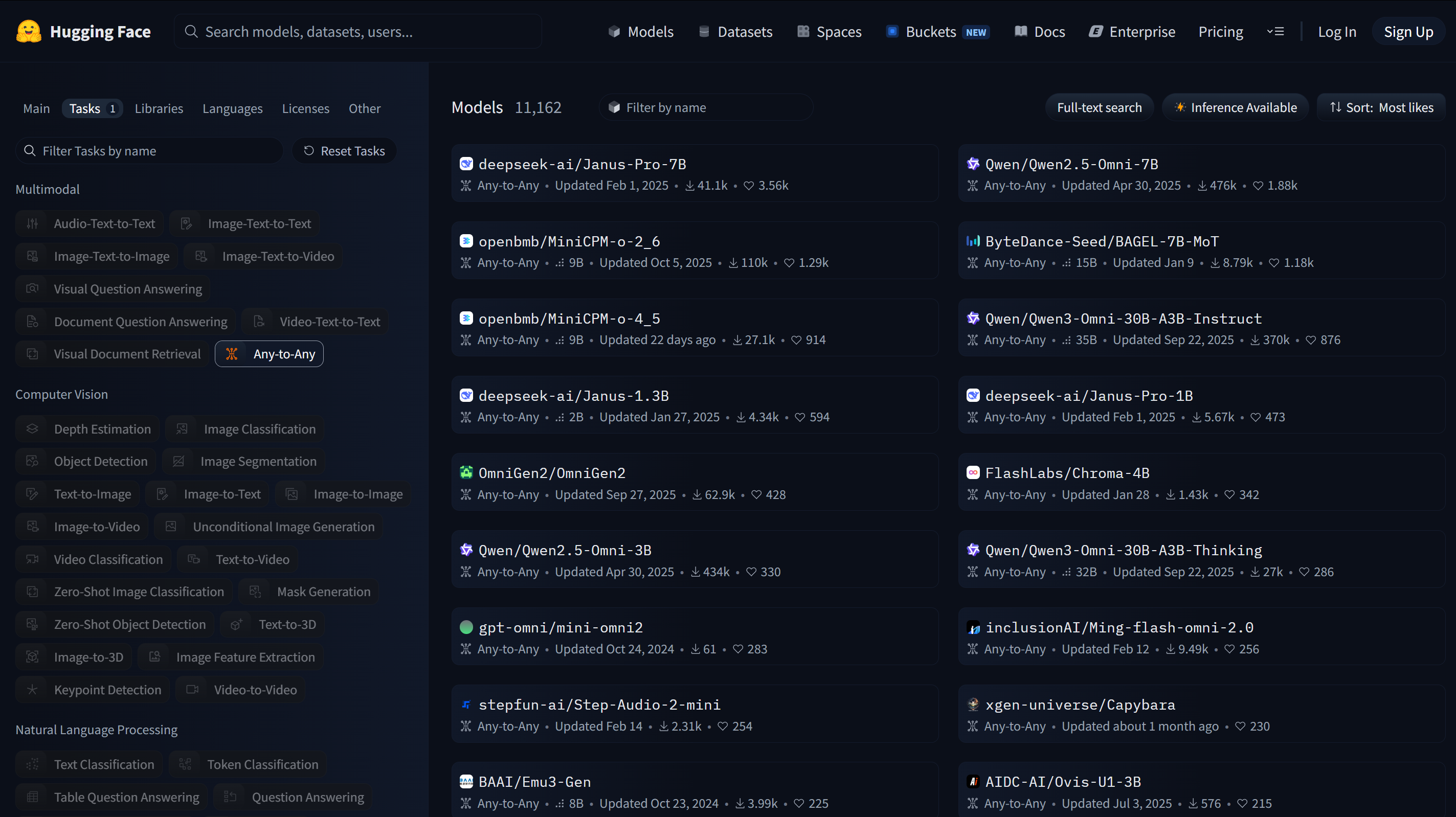Click the green gpt-omni avatar circle

466,627
